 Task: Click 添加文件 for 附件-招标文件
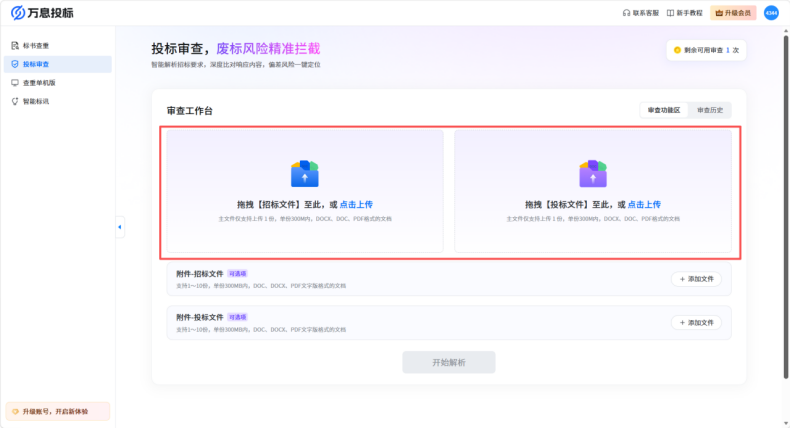(696, 279)
